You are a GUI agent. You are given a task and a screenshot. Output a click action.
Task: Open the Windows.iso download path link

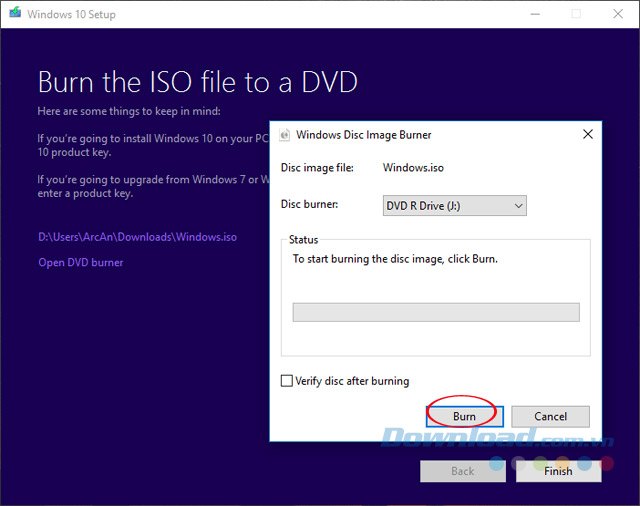click(137, 237)
